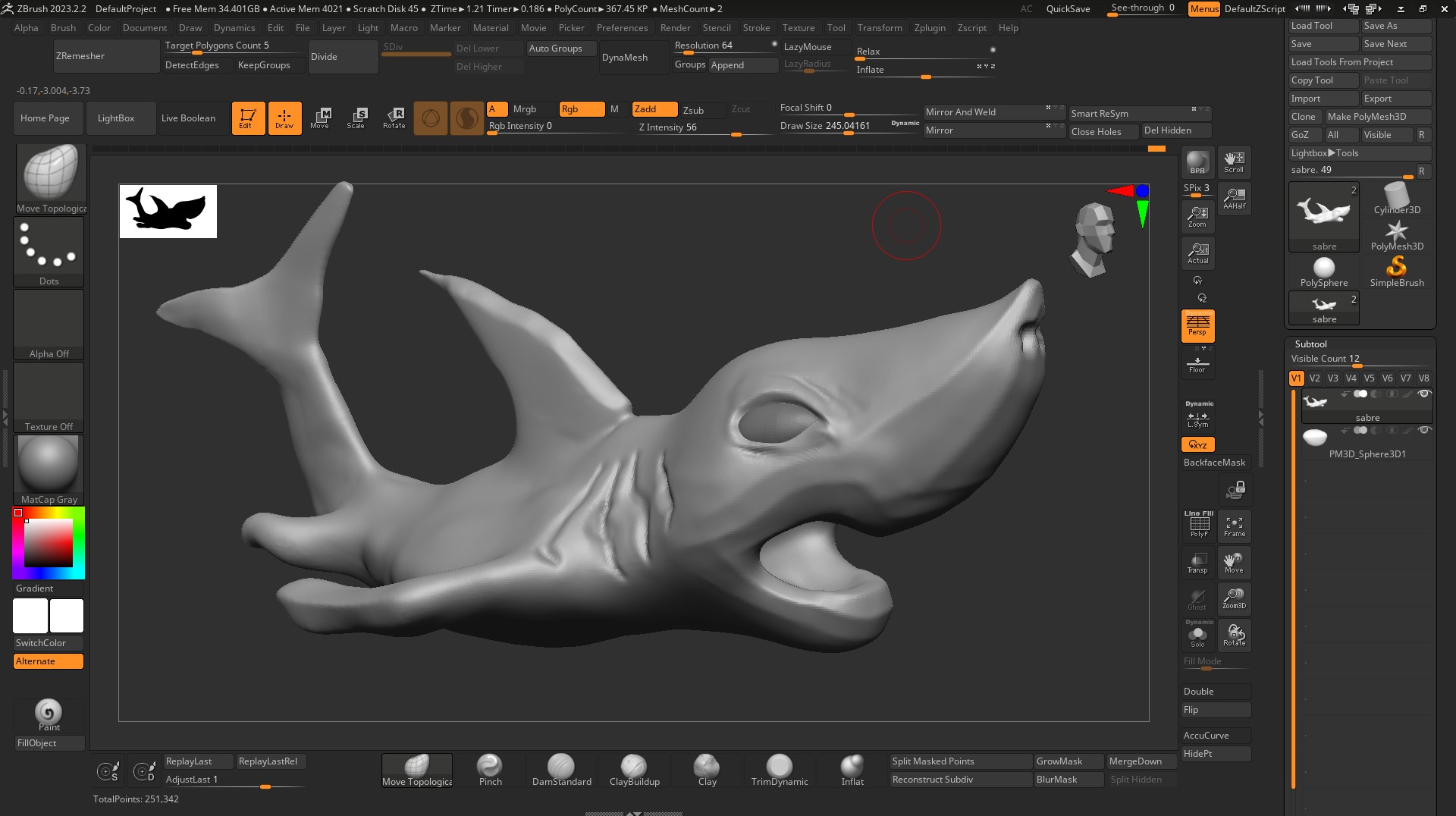This screenshot has width=1456, height=816.
Task: Open the Stroke menu
Action: (755, 28)
